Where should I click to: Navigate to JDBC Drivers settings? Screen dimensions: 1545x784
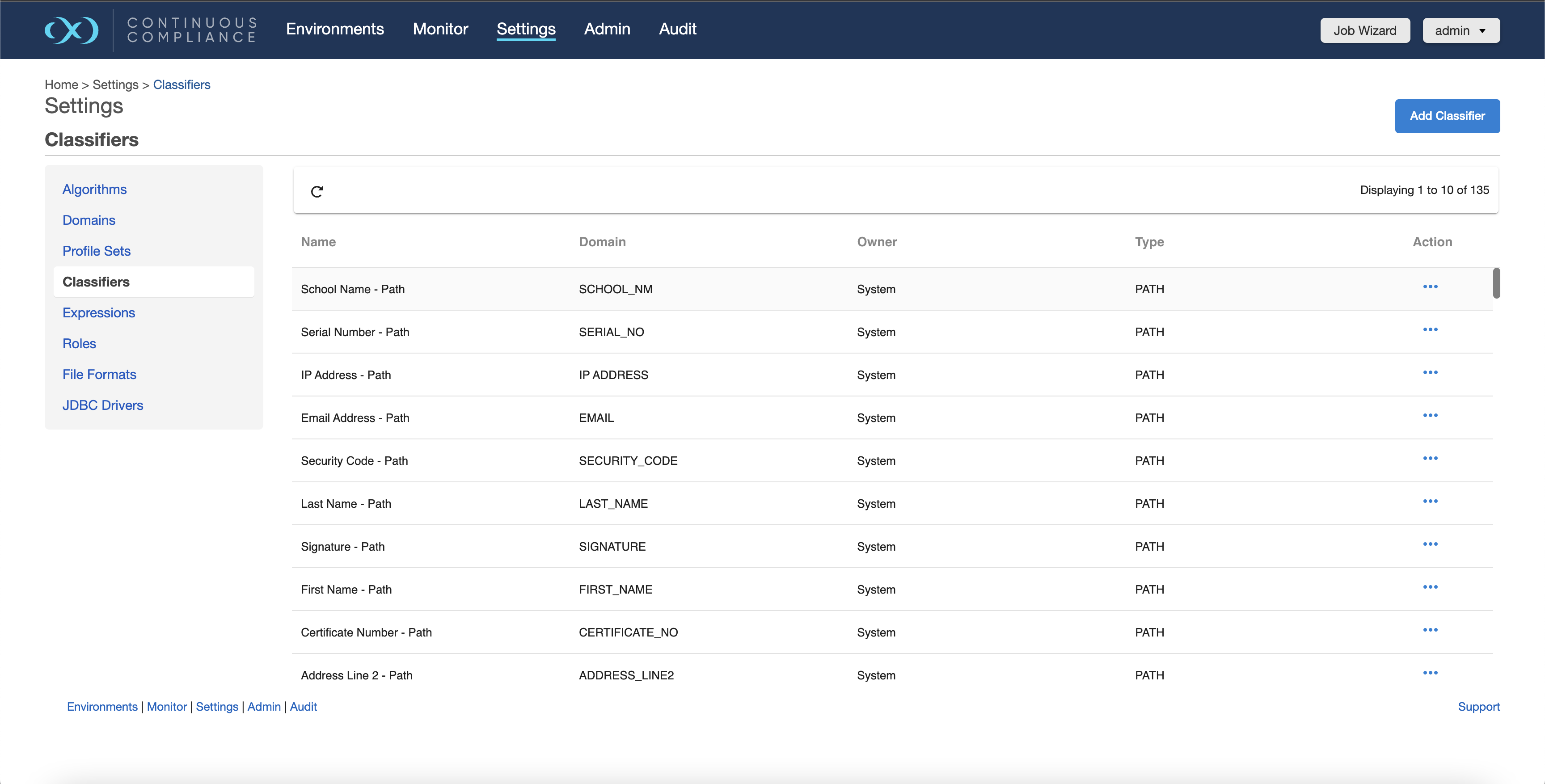[102, 405]
